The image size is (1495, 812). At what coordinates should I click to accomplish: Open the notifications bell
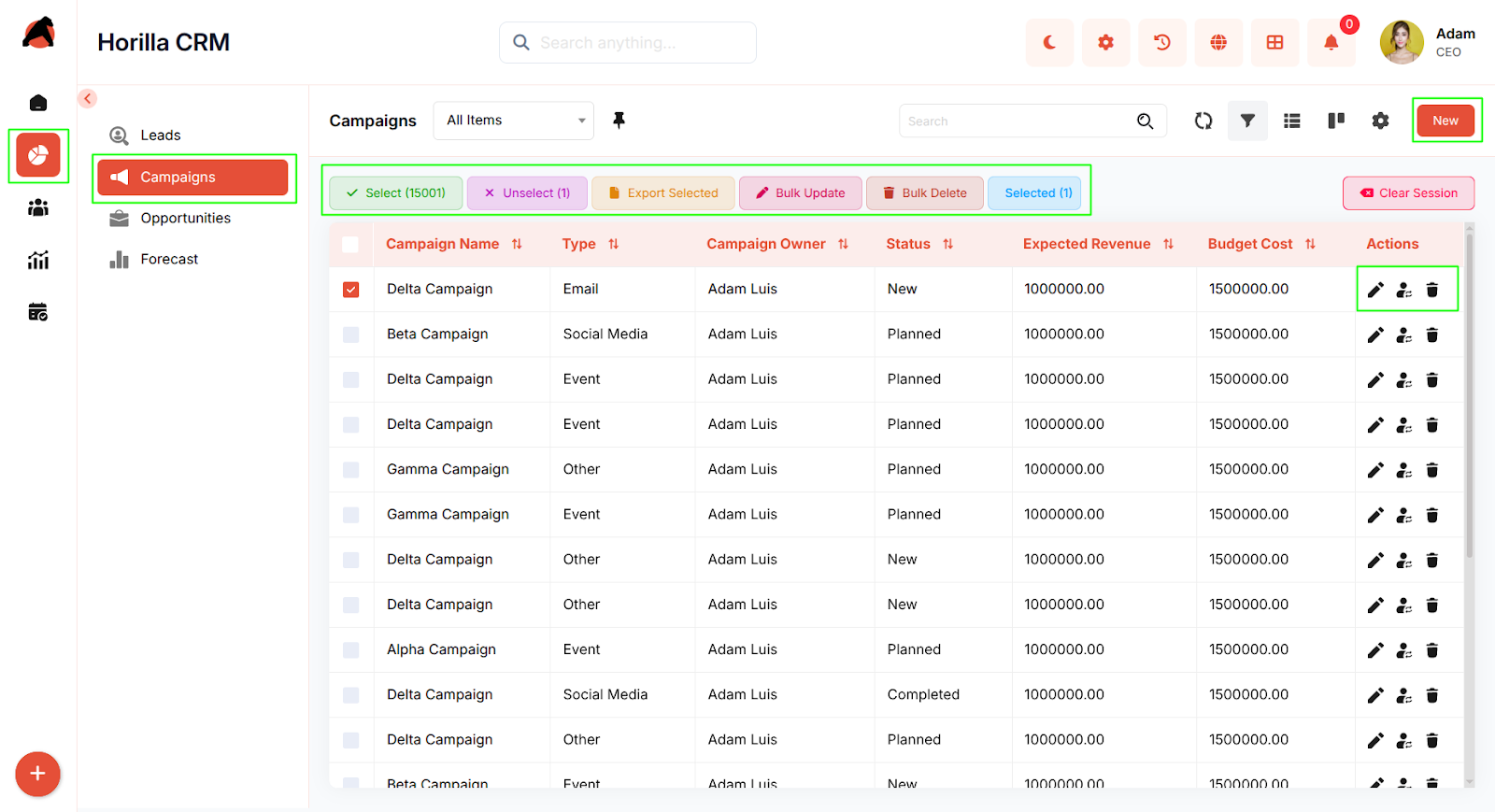click(1331, 43)
